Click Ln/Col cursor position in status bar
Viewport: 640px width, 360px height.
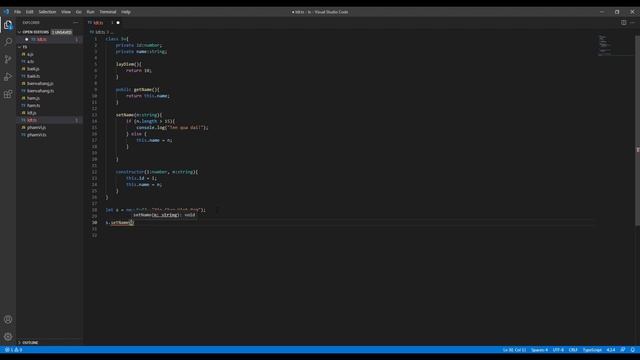[x=514, y=350]
